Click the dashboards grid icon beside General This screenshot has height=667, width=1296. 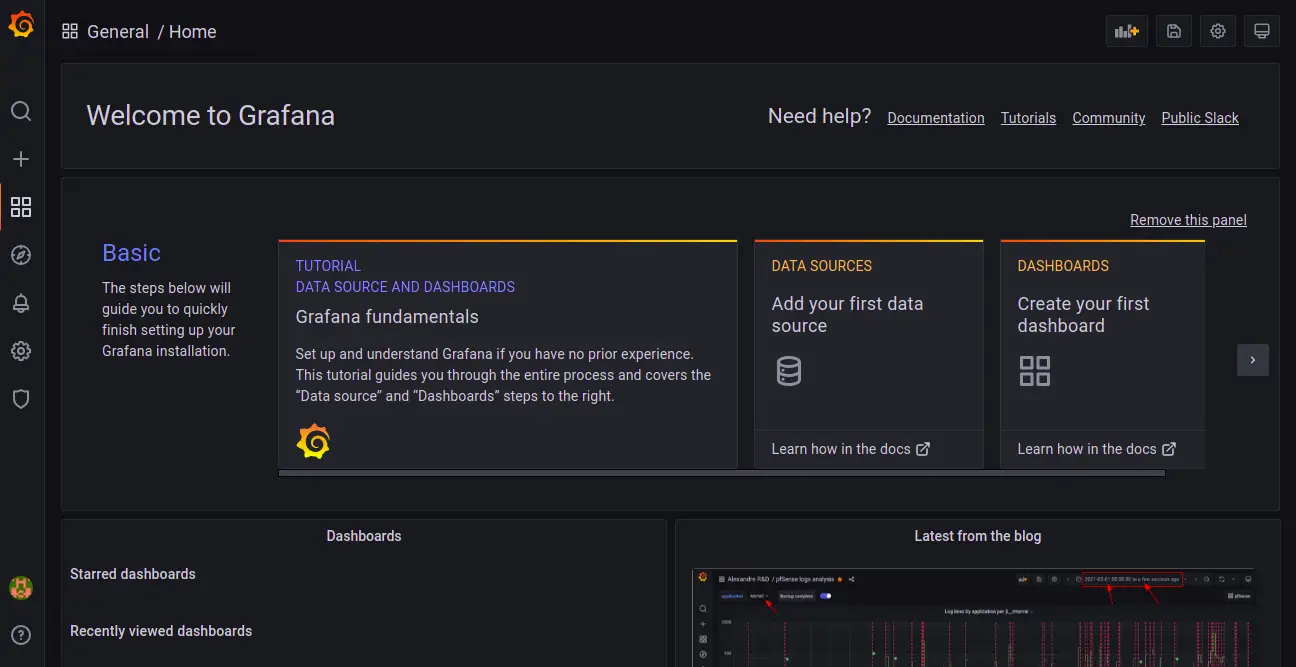(70, 31)
